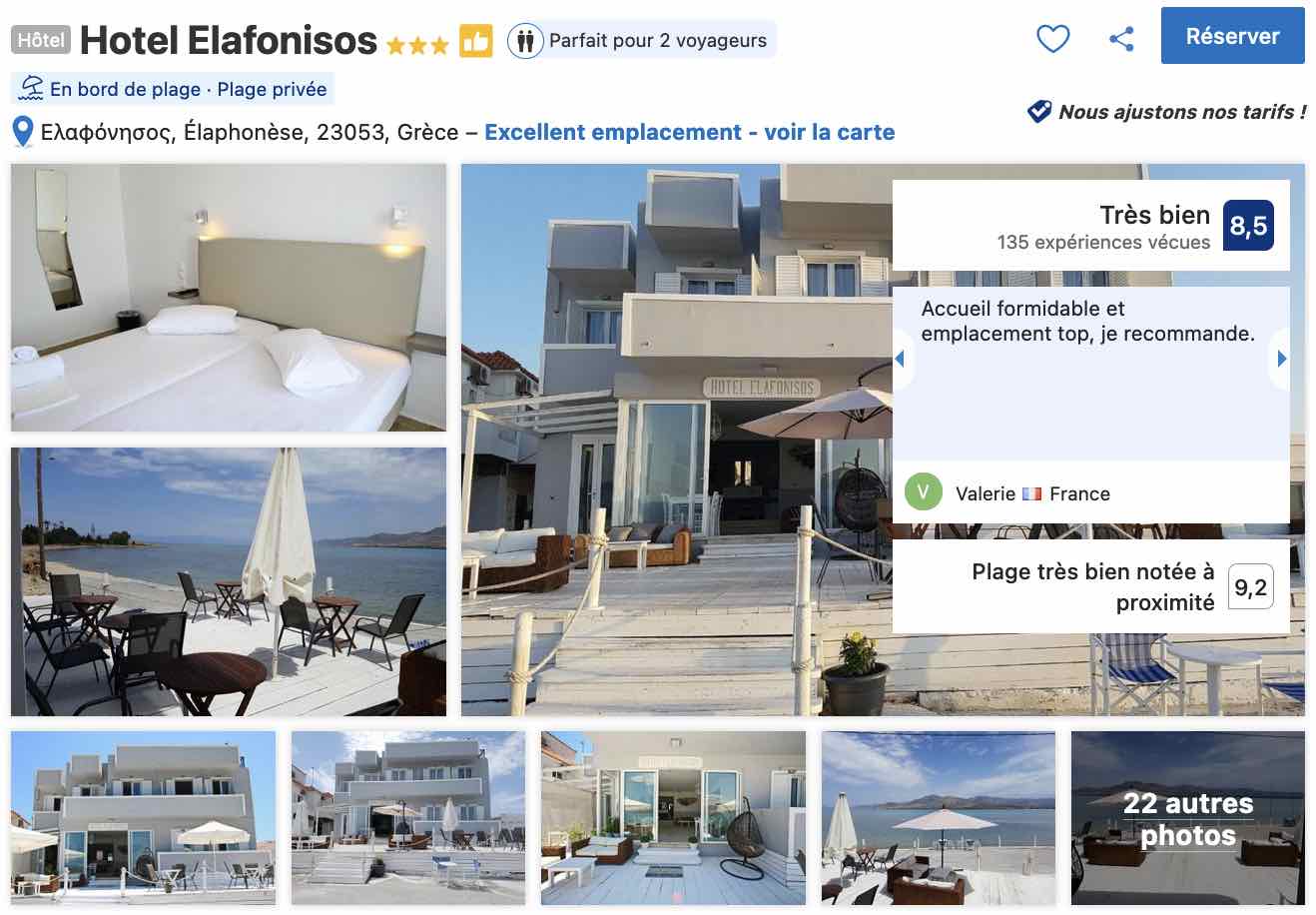The width and height of the screenshot is (1316, 915).
Task: Click the three-star rating icons
Action: (x=417, y=44)
